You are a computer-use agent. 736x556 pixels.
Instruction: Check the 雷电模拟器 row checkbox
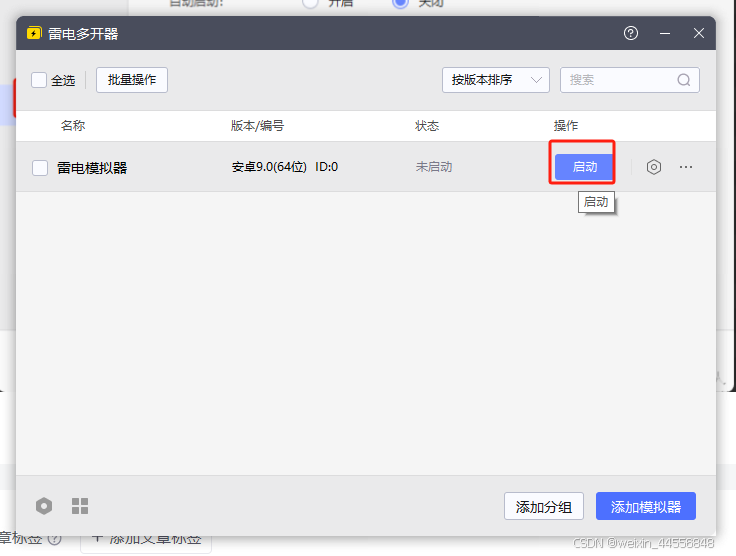pos(40,168)
